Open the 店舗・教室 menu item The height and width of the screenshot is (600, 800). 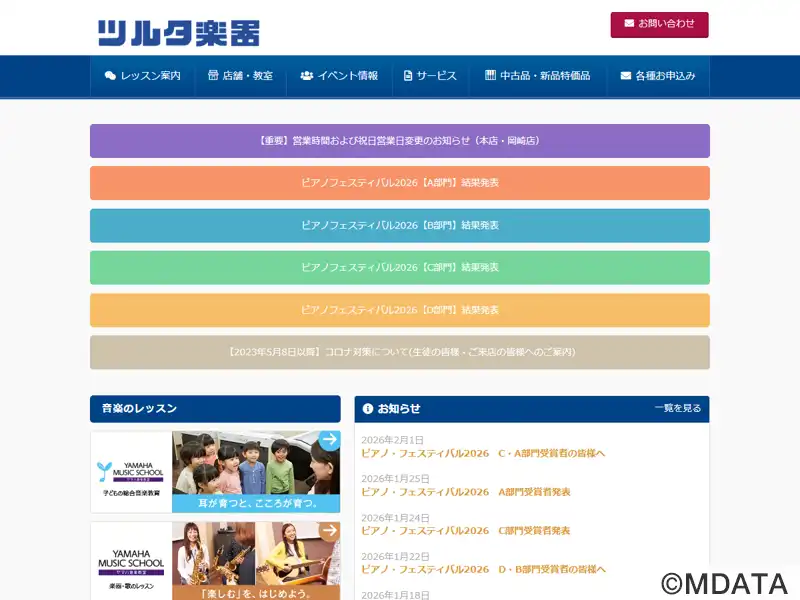point(240,76)
